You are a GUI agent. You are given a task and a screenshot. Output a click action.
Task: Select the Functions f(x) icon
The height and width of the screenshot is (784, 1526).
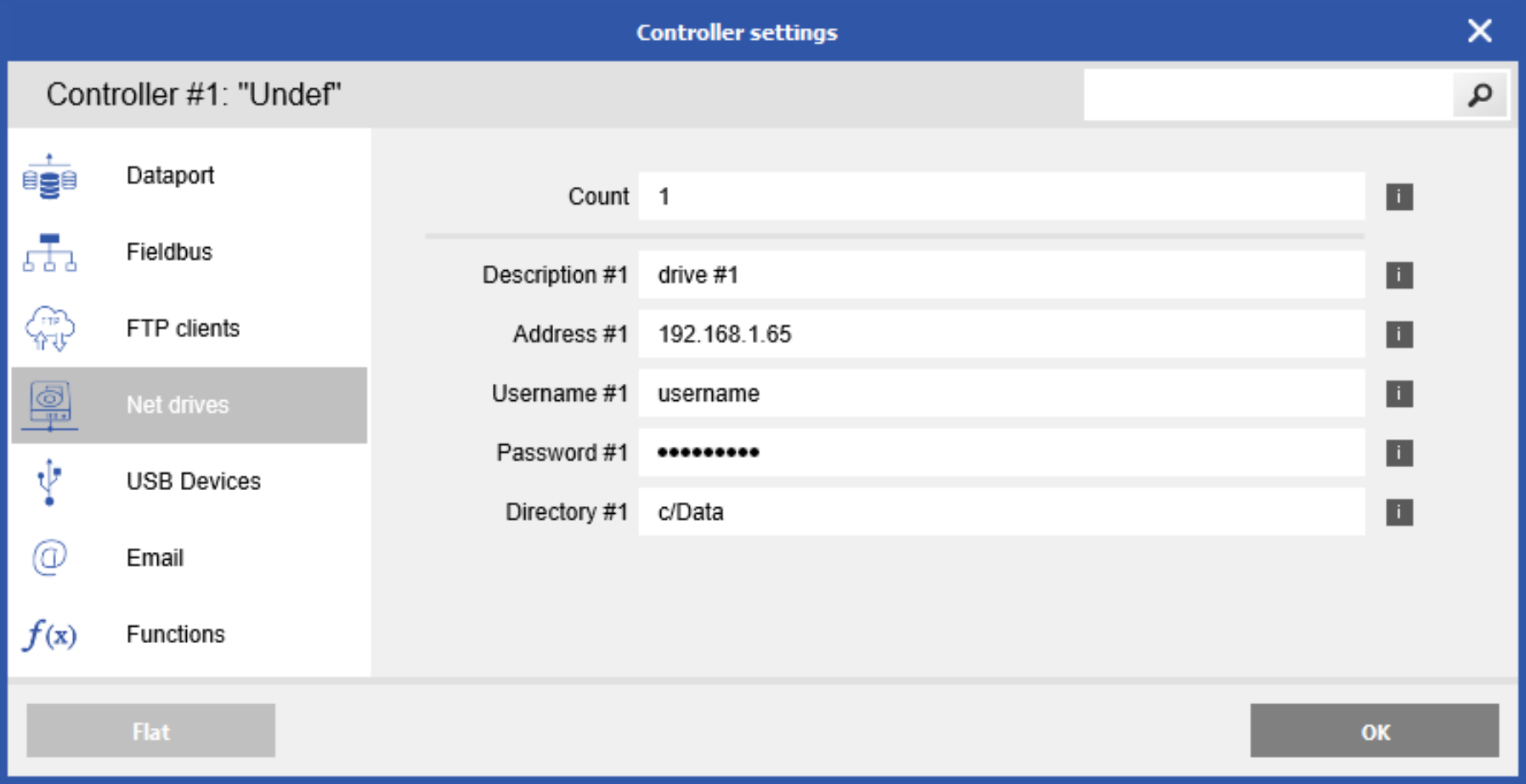[49, 635]
